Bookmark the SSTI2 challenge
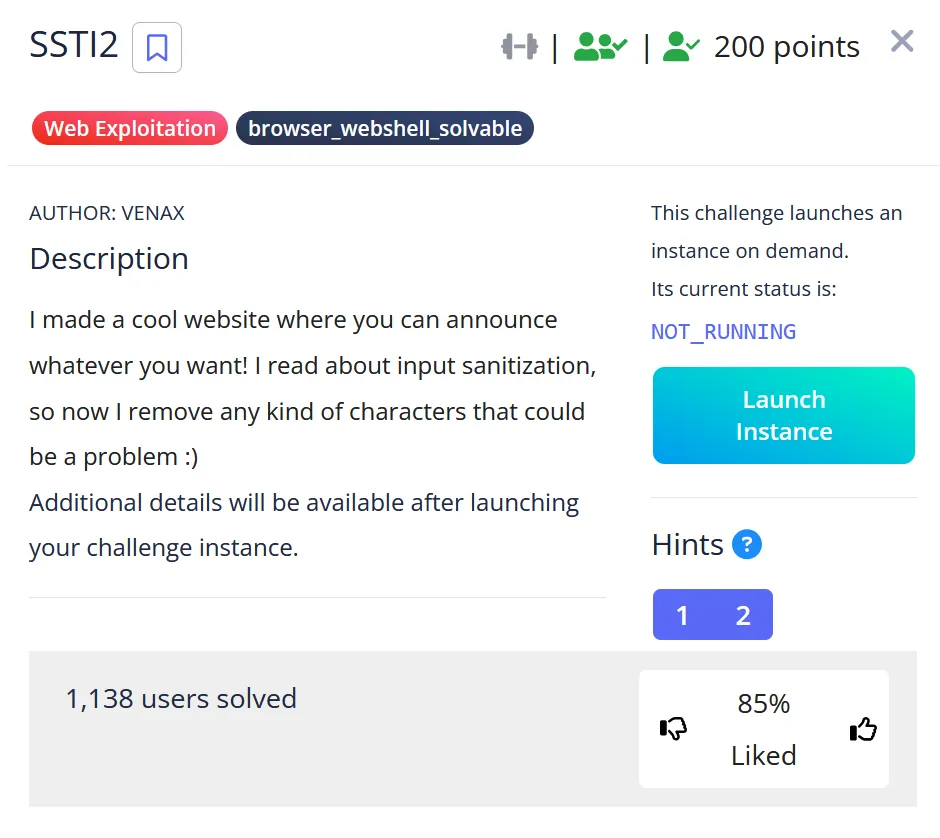The width and height of the screenshot is (940, 838). click(157, 47)
